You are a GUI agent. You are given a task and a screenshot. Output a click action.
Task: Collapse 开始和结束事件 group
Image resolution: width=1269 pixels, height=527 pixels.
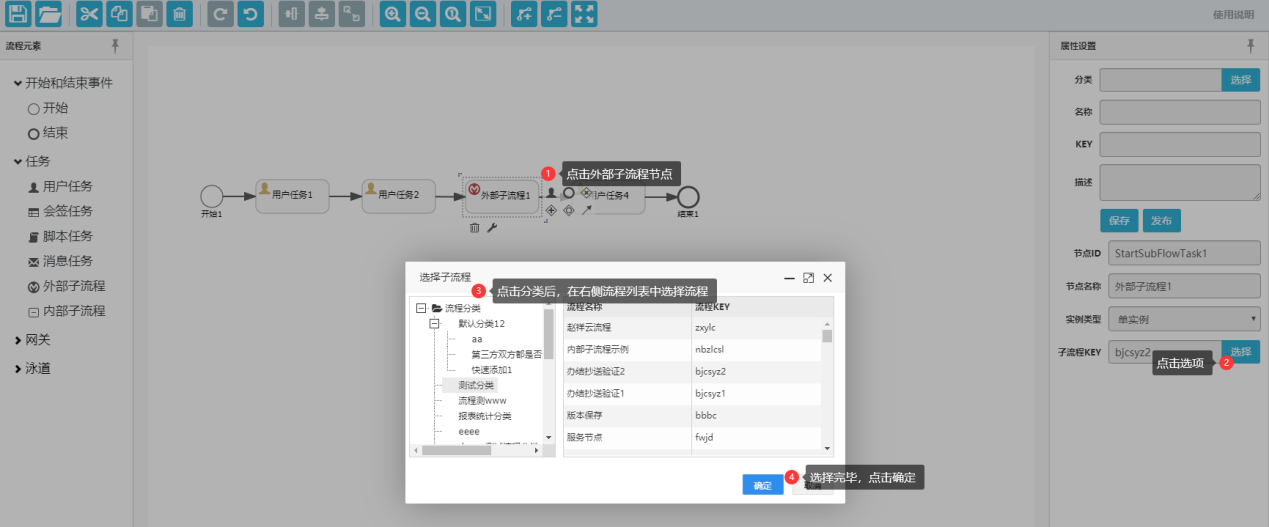[x=18, y=83]
